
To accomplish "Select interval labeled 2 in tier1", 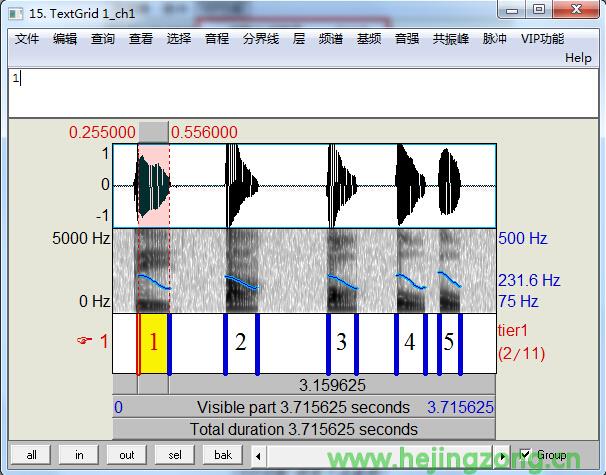I will coord(241,343).
